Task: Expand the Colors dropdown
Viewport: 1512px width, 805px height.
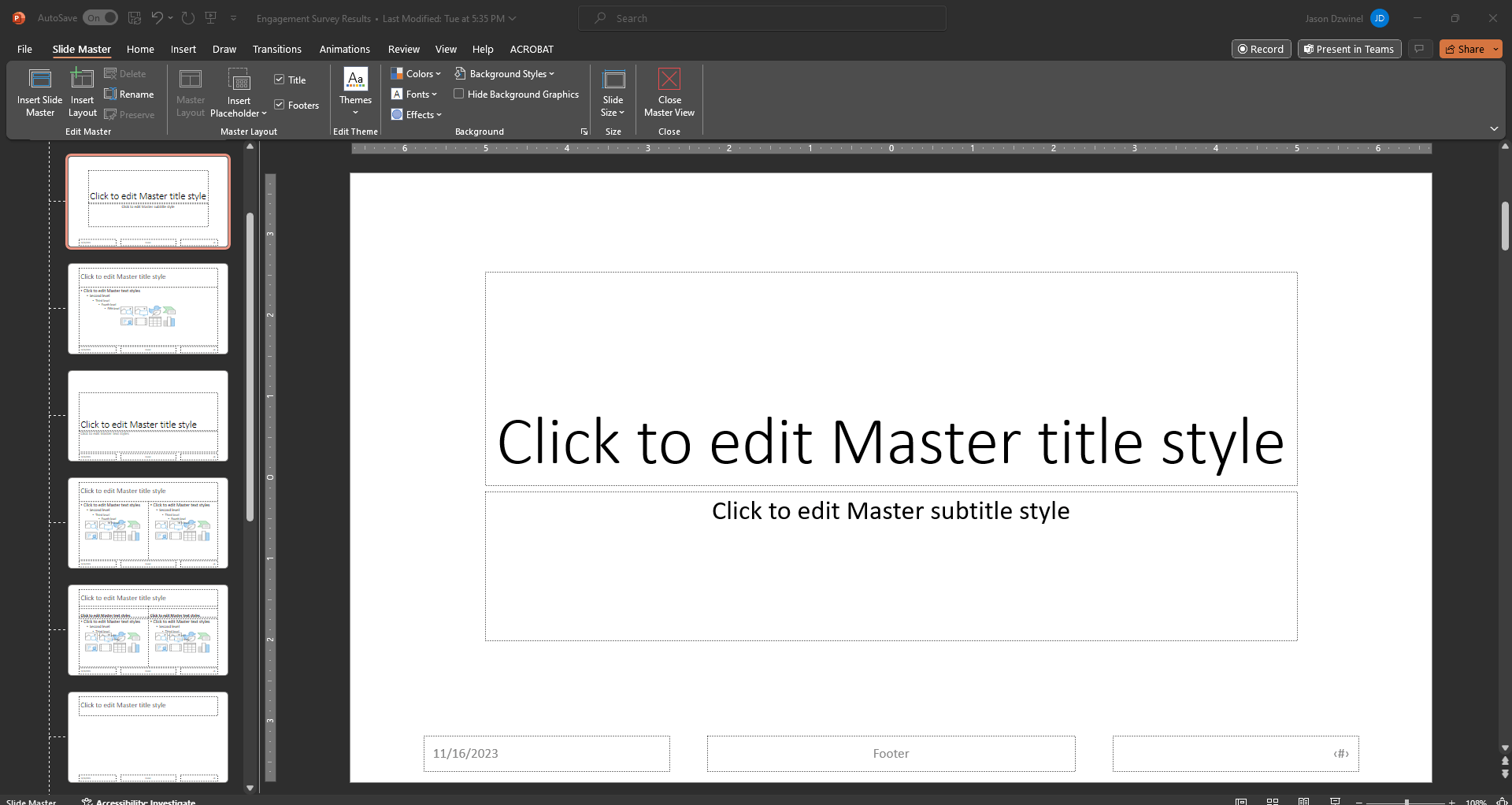Action: point(416,74)
